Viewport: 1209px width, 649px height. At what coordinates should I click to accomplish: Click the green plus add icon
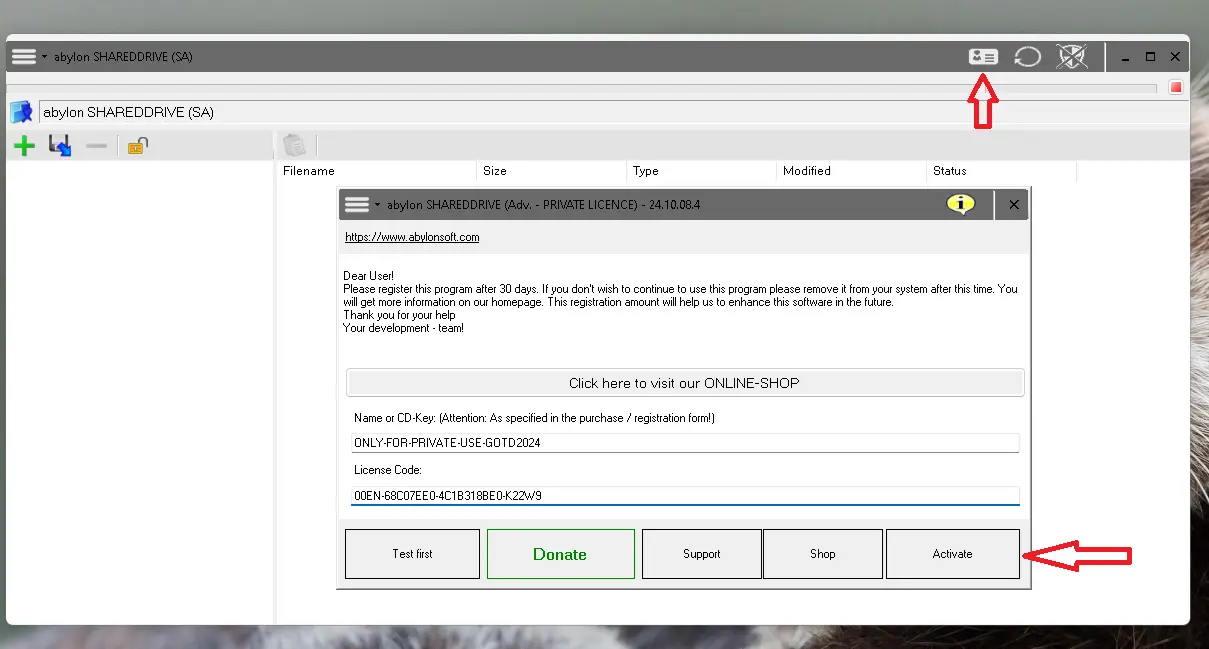coord(24,147)
